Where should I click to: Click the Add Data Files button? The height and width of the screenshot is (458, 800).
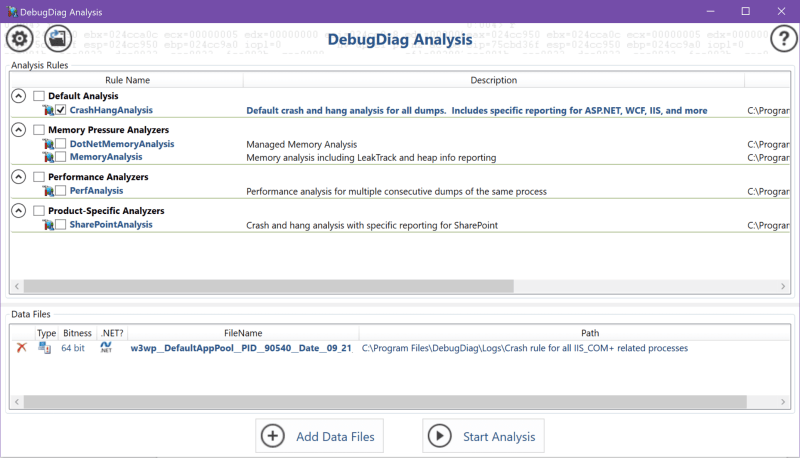[319, 436]
